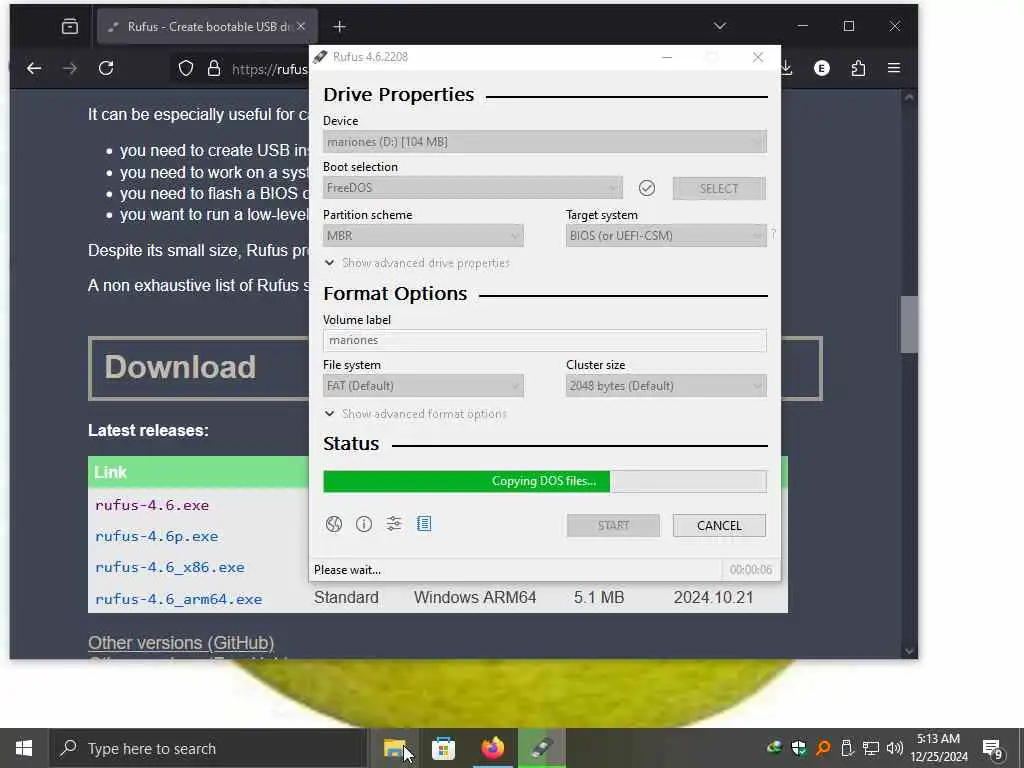This screenshot has height=768, width=1024.
Task: Click the orange magnifier tray icon
Action: 823,748
